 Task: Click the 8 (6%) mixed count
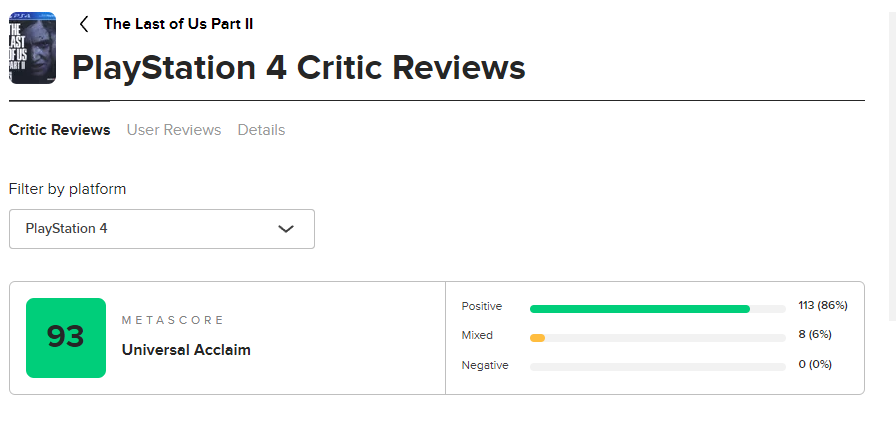pyautogui.click(x=815, y=334)
